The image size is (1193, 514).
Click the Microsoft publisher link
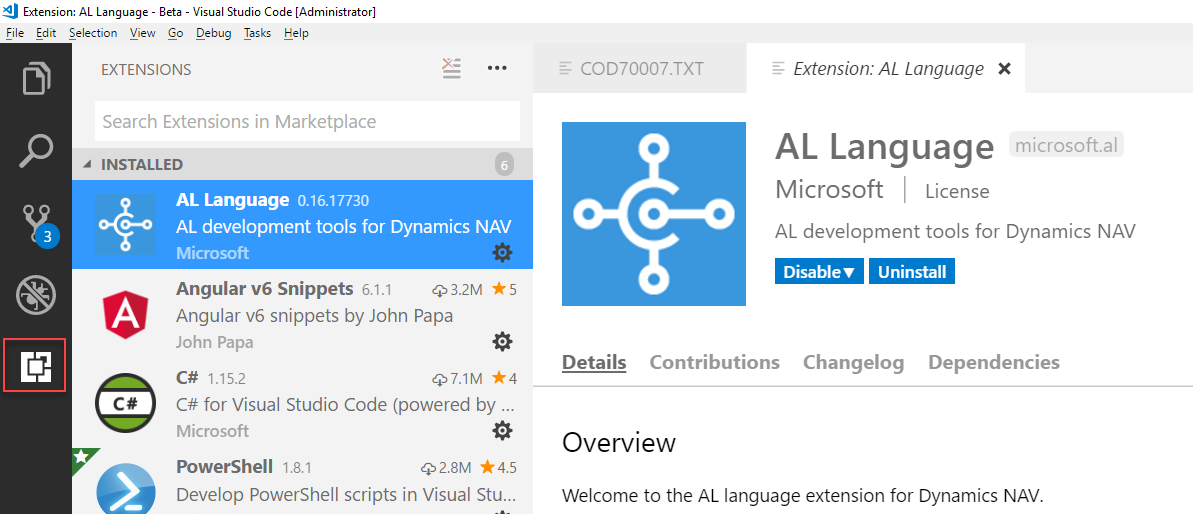pyautogui.click(x=829, y=189)
